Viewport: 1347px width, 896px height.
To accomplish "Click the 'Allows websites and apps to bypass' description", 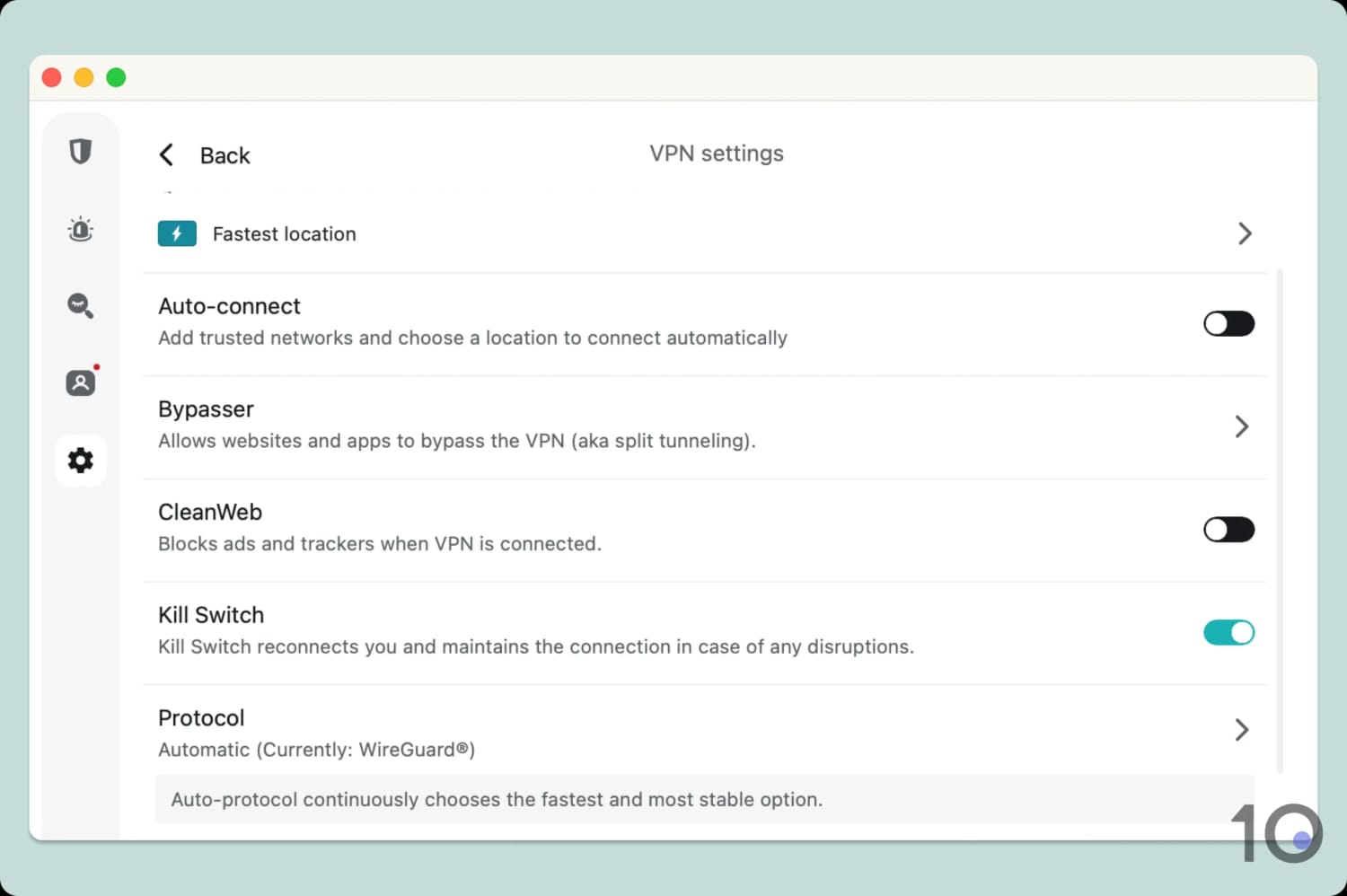I will click(457, 441).
